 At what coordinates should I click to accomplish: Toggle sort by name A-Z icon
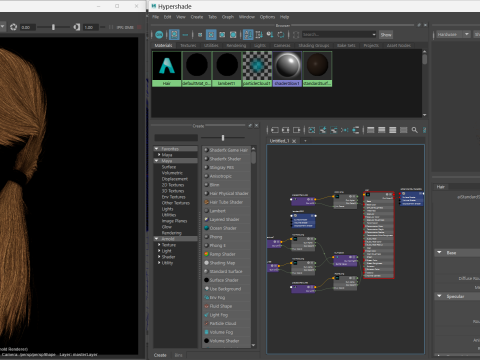[x=248, y=34]
